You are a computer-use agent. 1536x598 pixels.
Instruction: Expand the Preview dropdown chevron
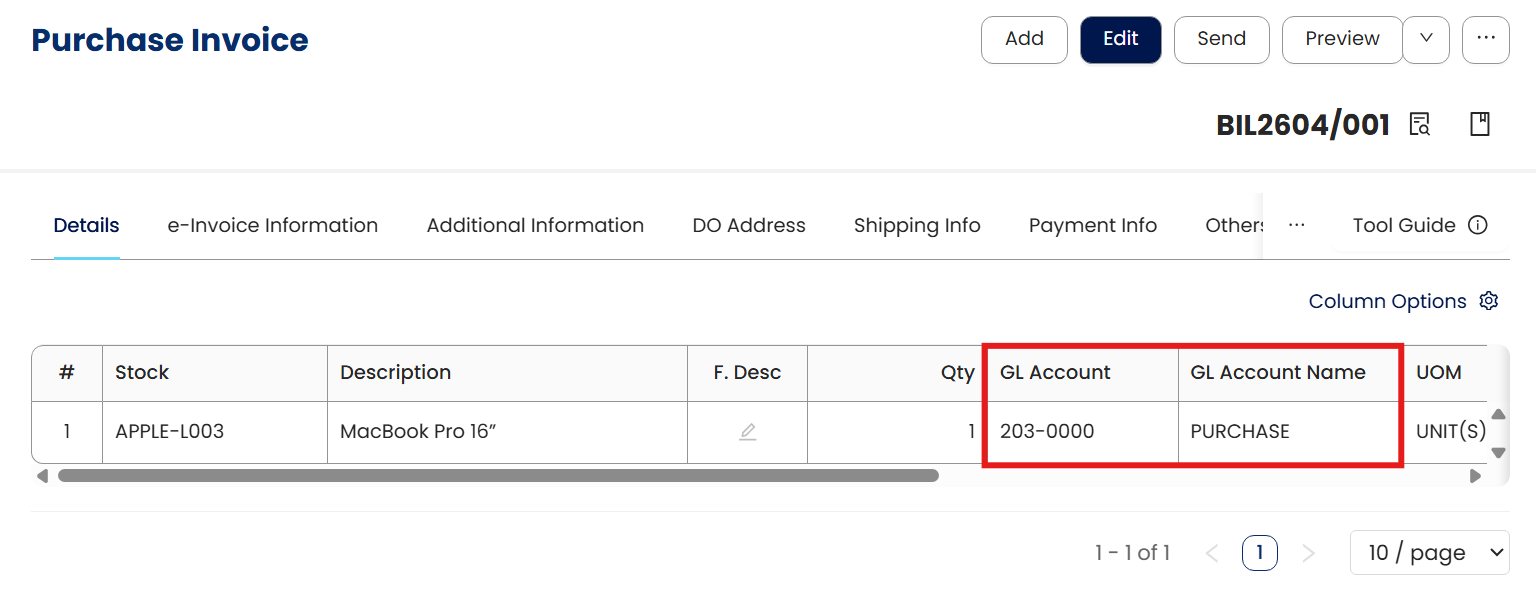(1426, 39)
